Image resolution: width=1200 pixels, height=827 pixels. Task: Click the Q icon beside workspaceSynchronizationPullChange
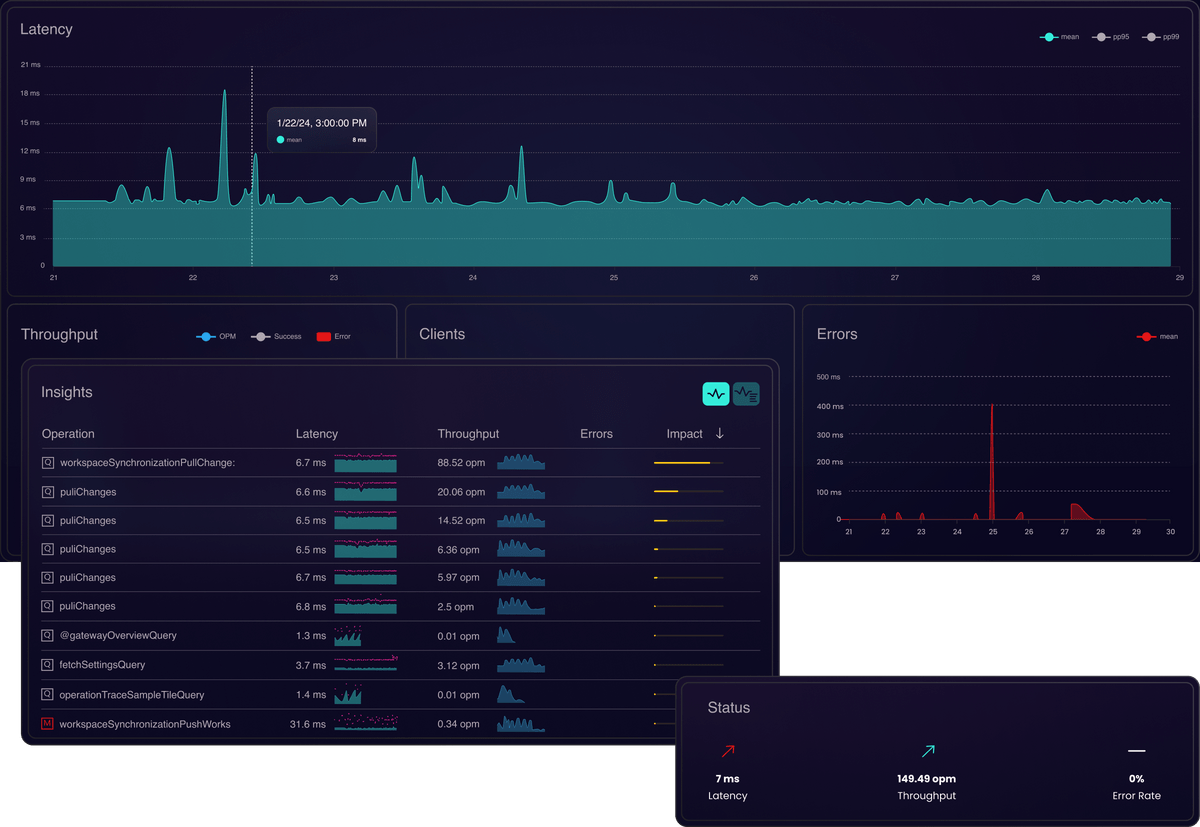[47, 463]
